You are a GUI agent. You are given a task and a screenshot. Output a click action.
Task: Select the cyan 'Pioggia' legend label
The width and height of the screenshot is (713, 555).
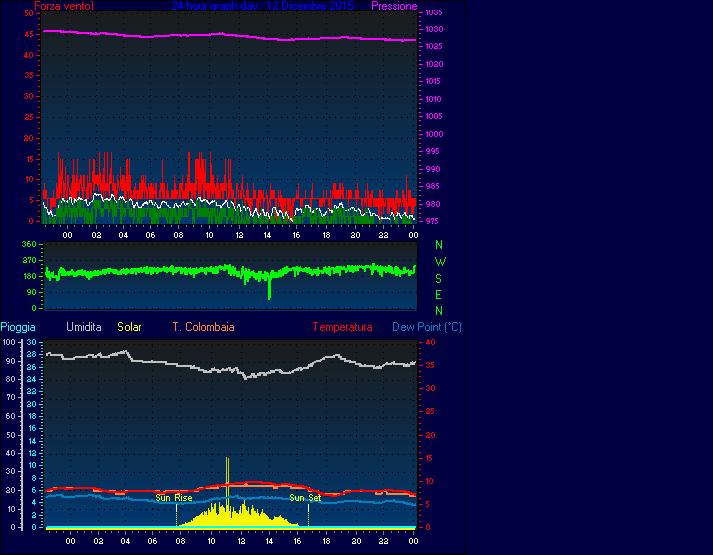(x=18, y=327)
